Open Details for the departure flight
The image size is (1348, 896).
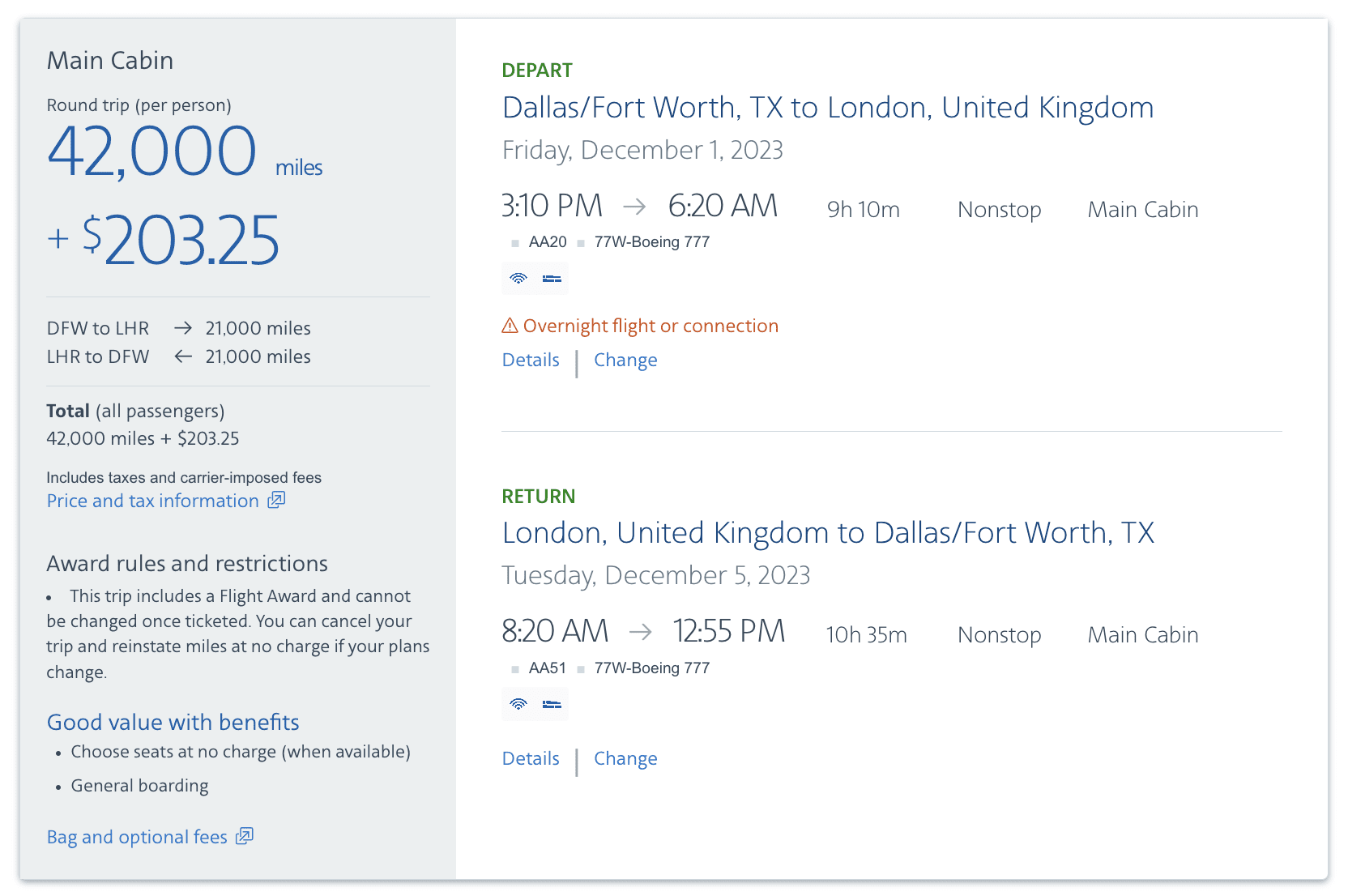pyautogui.click(x=531, y=360)
